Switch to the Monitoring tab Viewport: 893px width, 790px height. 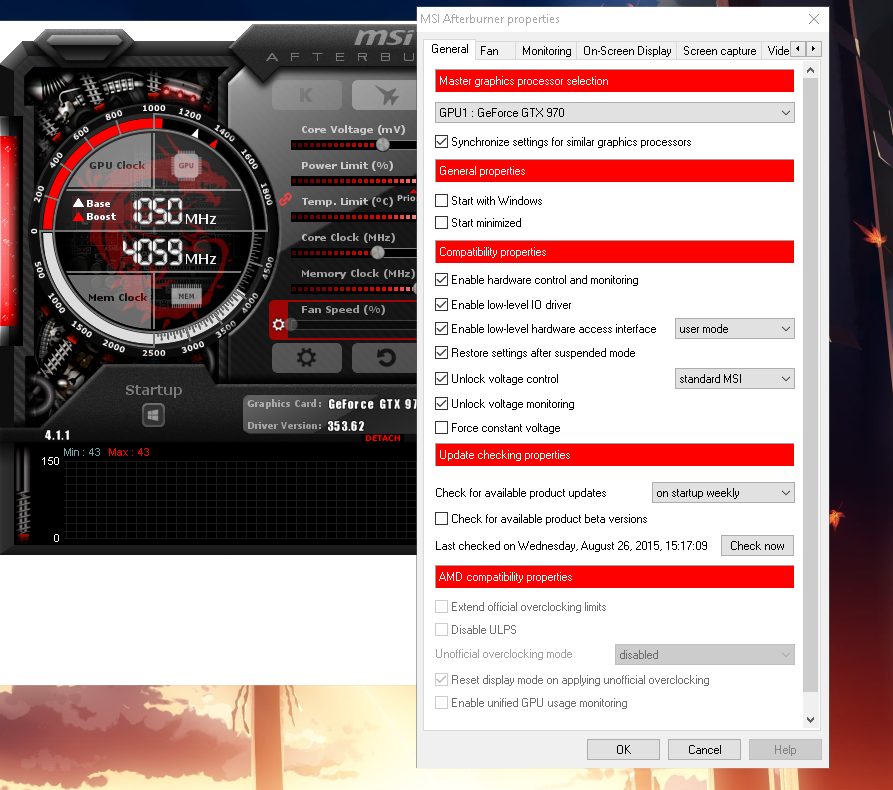click(546, 51)
